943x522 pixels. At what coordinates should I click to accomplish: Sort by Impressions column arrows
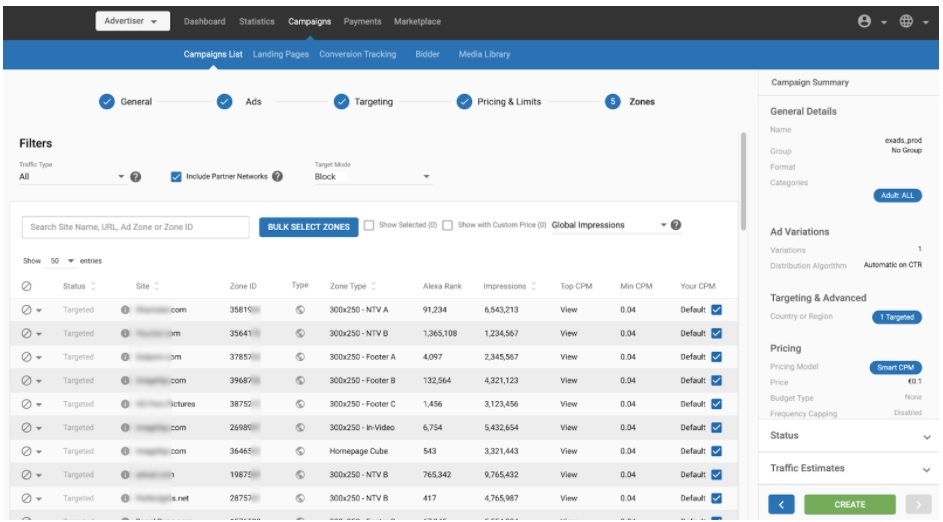point(533,286)
